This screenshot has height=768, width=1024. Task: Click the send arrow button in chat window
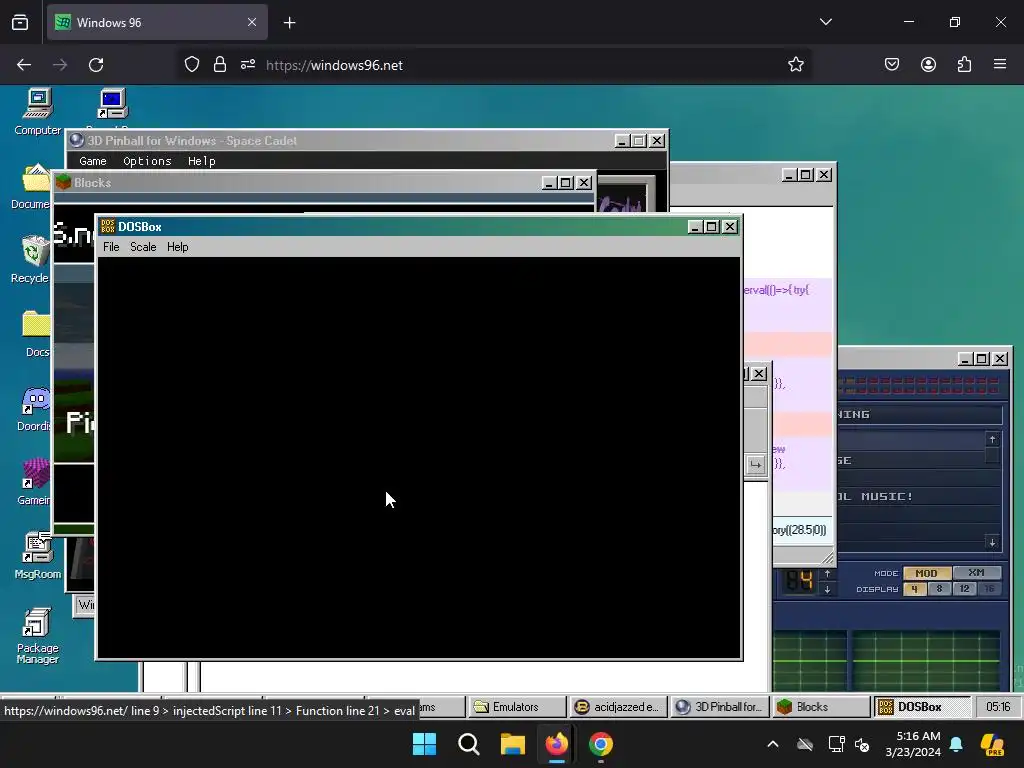click(756, 464)
